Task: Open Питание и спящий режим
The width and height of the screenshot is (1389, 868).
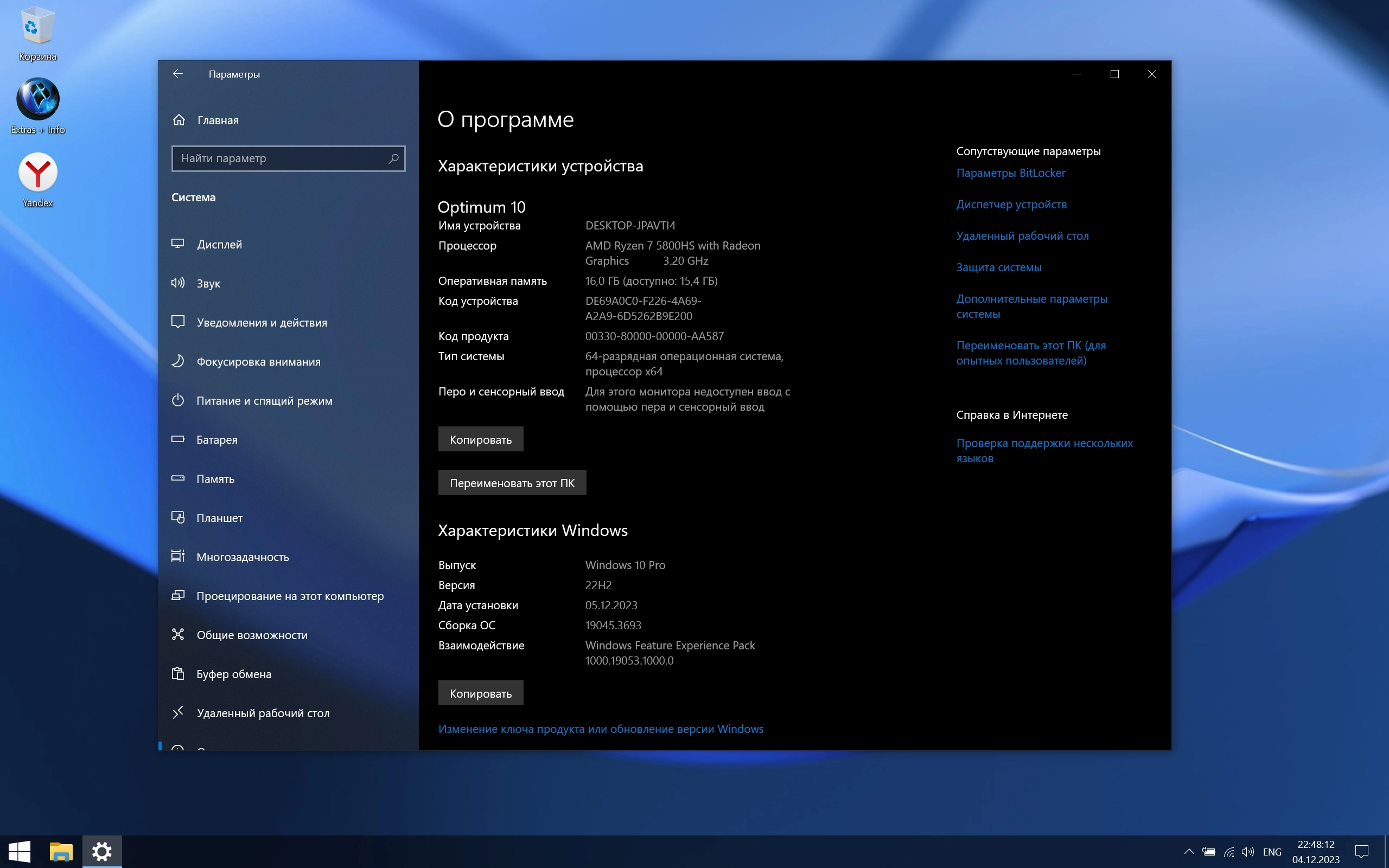Action: pyautogui.click(x=264, y=401)
